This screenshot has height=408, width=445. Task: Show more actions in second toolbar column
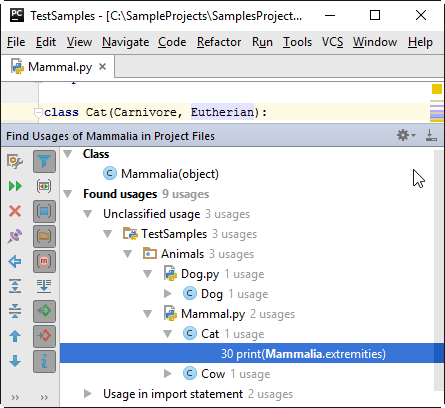(x=44, y=397)
